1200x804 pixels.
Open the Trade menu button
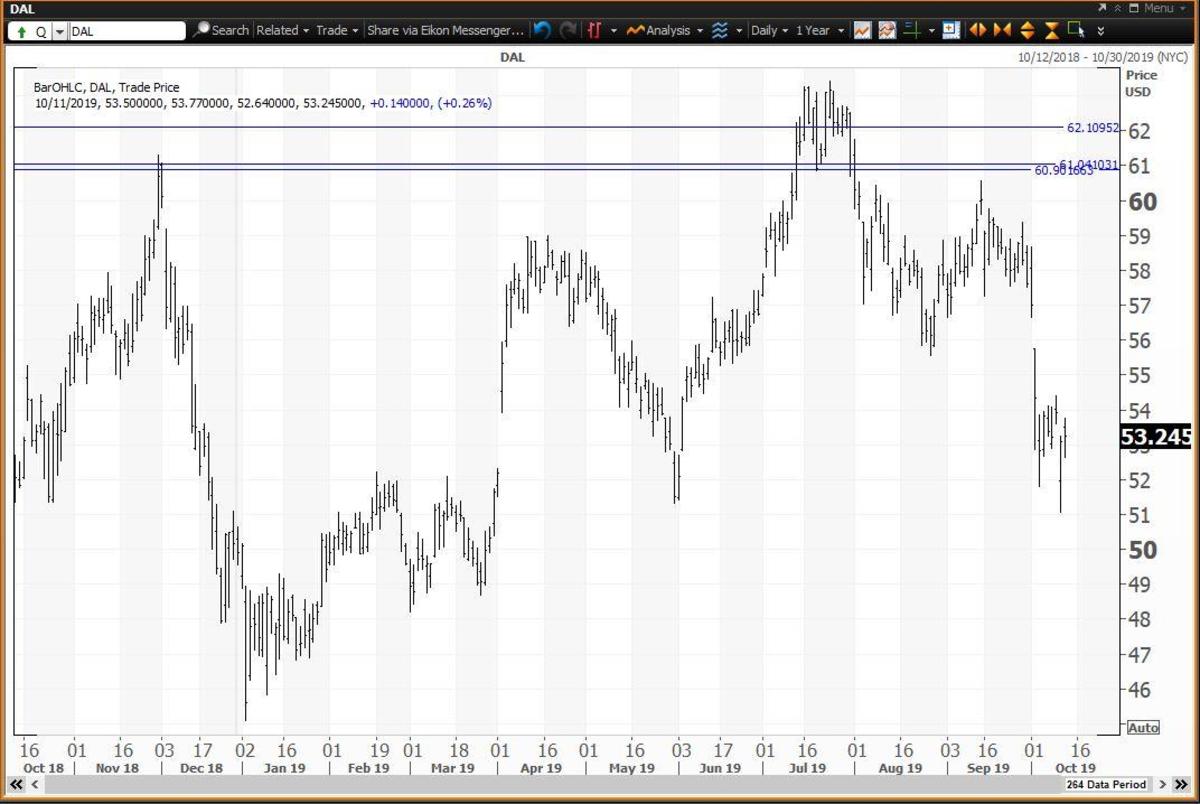(x=336, y=30)
